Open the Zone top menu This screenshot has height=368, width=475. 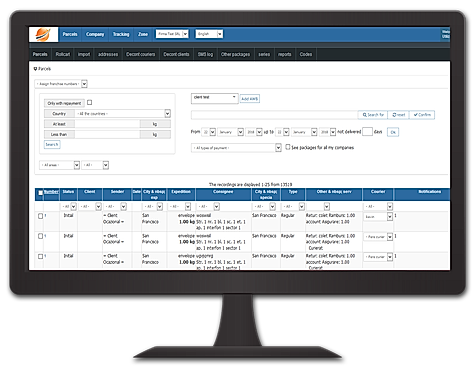(x=143, y=34)
